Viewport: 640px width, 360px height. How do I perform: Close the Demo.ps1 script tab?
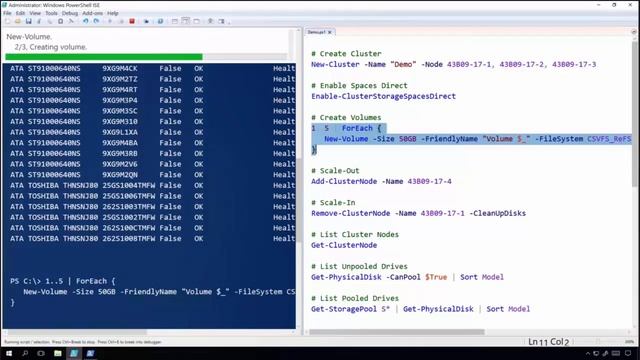pyautogui.click(x=330, y=32)
